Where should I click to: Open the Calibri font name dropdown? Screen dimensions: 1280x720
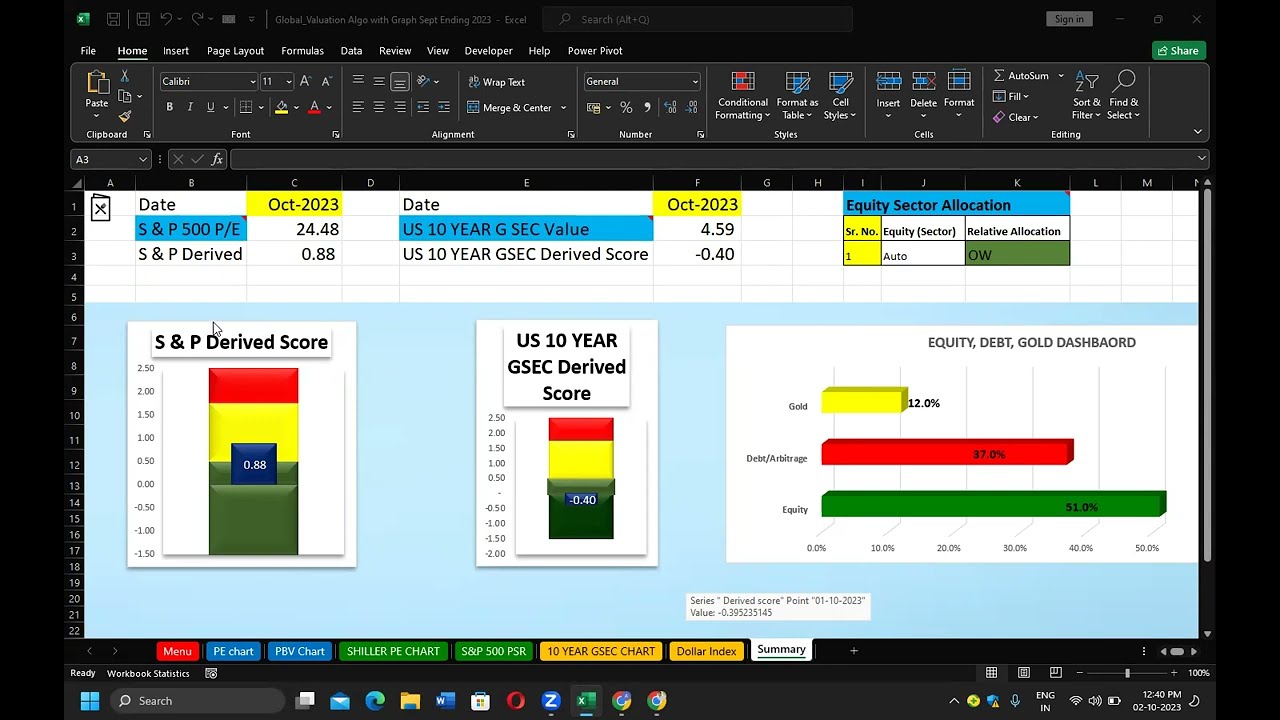(x=252, y=82)
